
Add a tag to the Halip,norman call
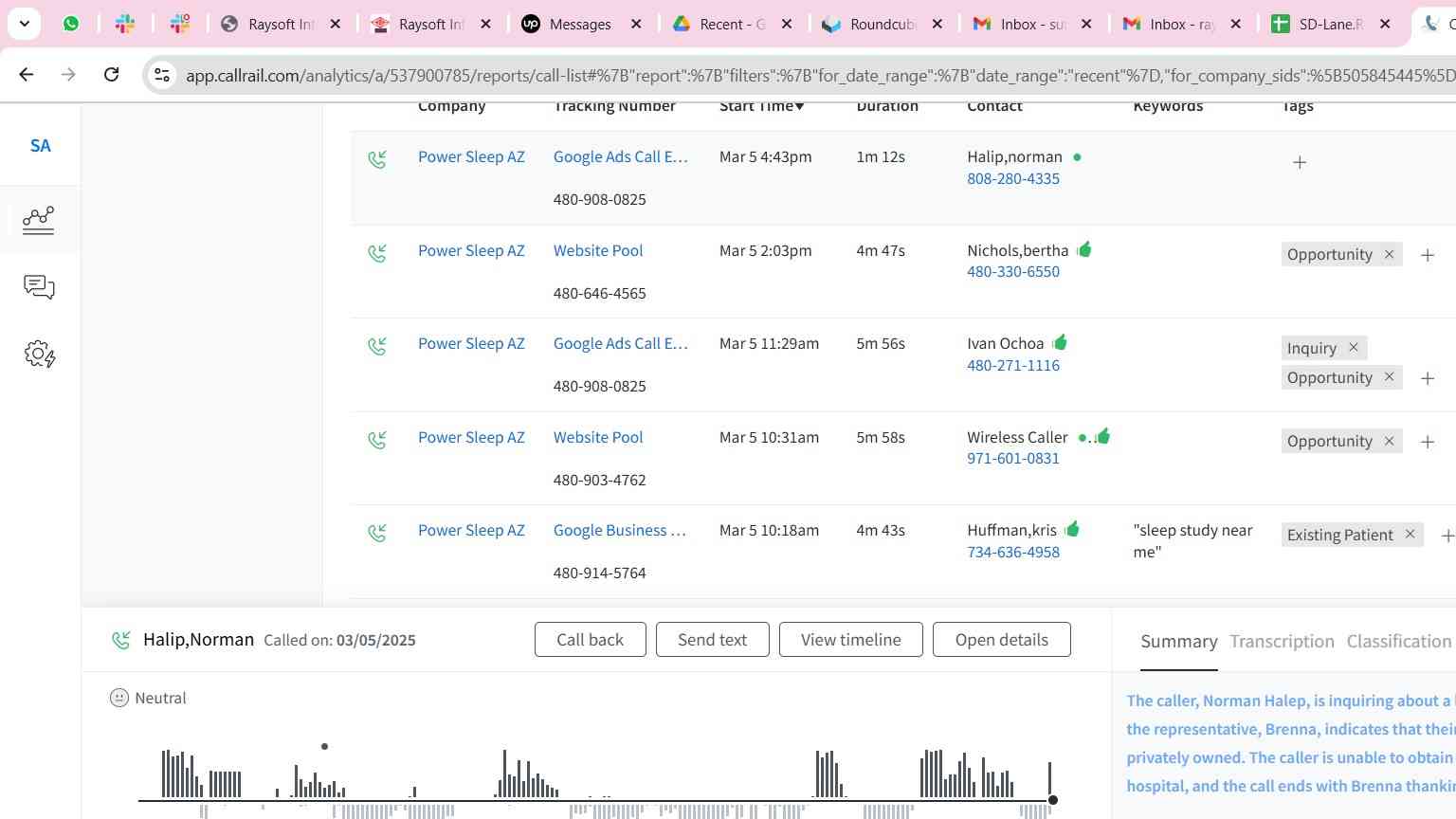[1300, 163]
